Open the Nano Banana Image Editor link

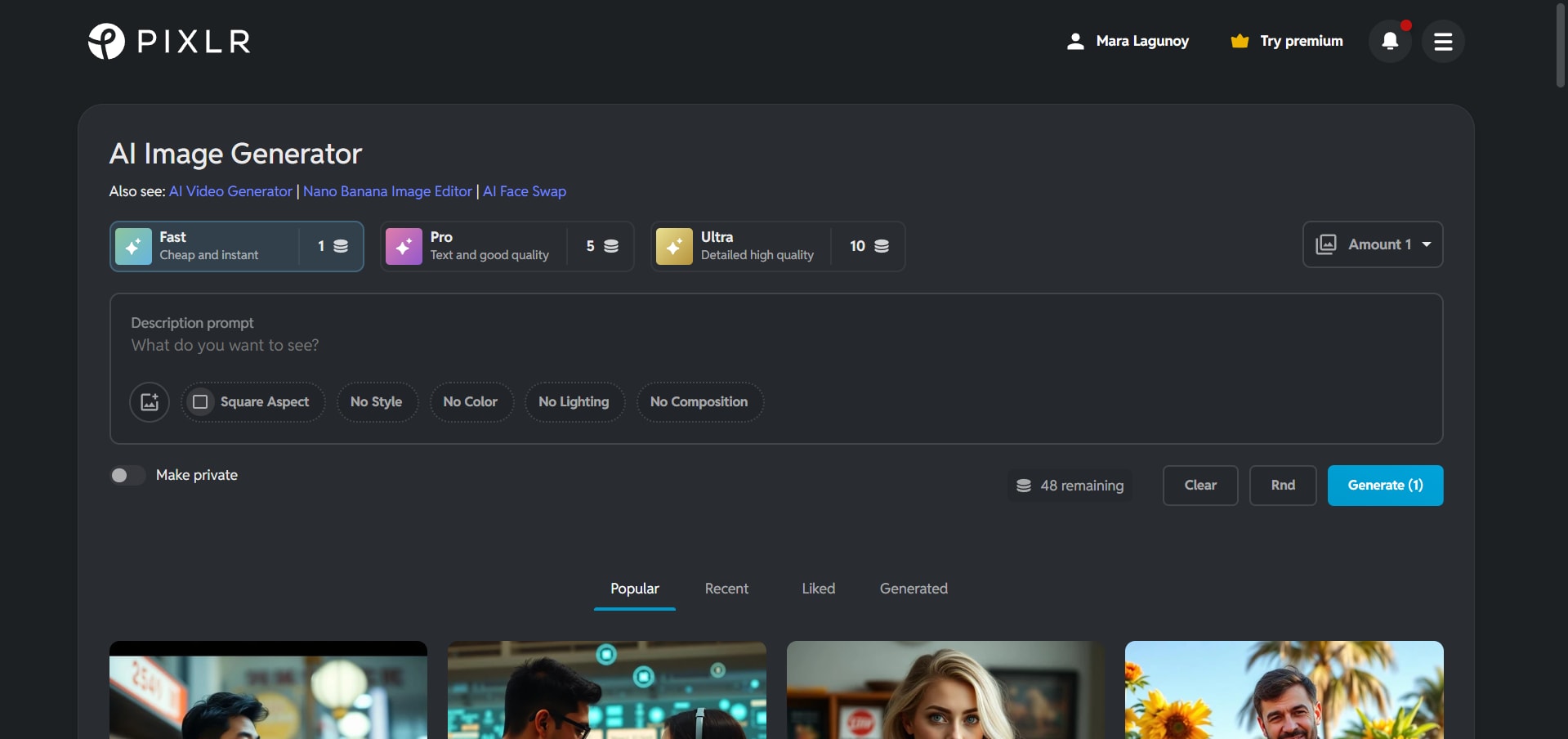pyautogui.click(x=387, y=191)
